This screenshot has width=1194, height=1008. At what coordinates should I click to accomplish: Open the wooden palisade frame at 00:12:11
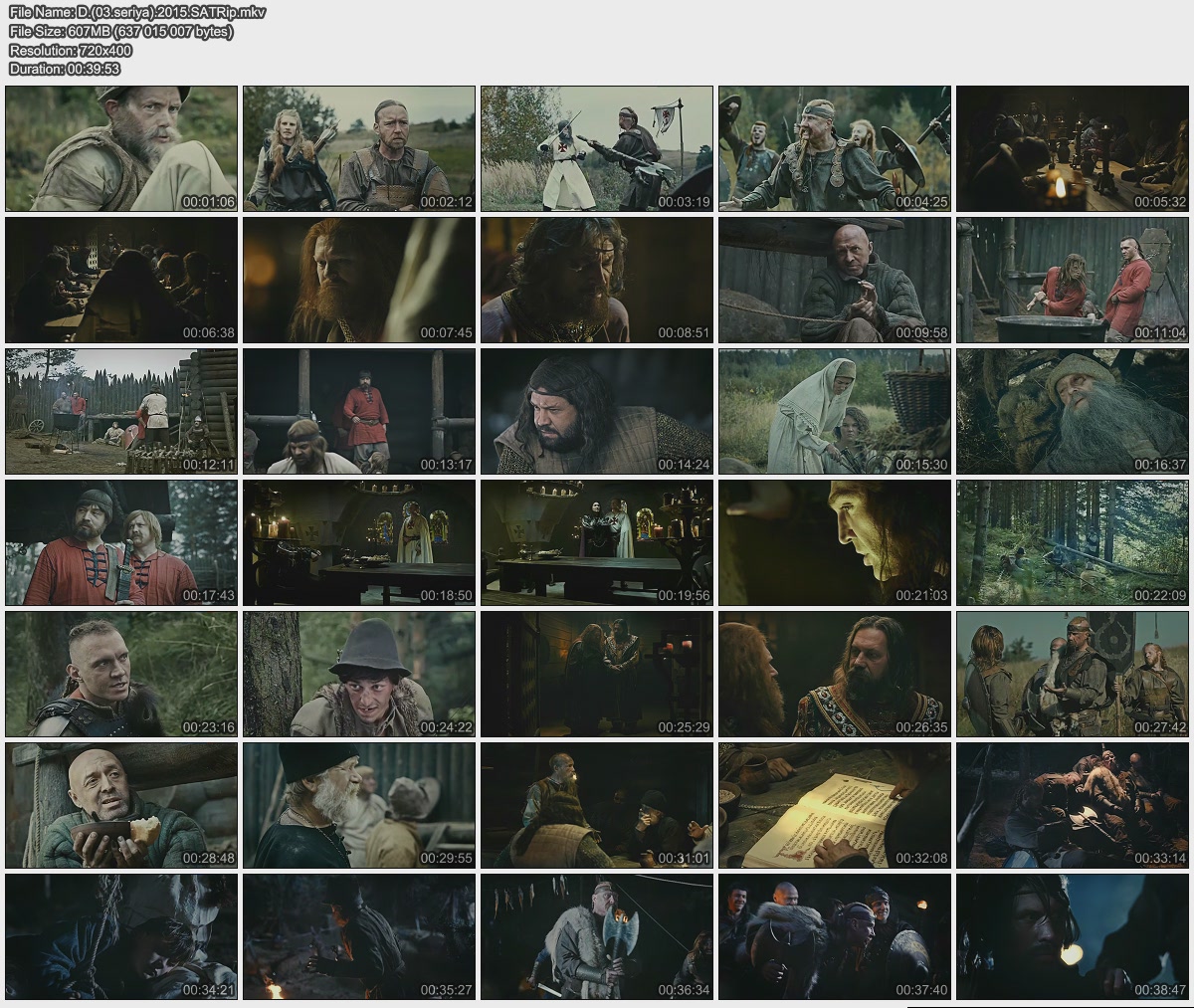point(121,411)
